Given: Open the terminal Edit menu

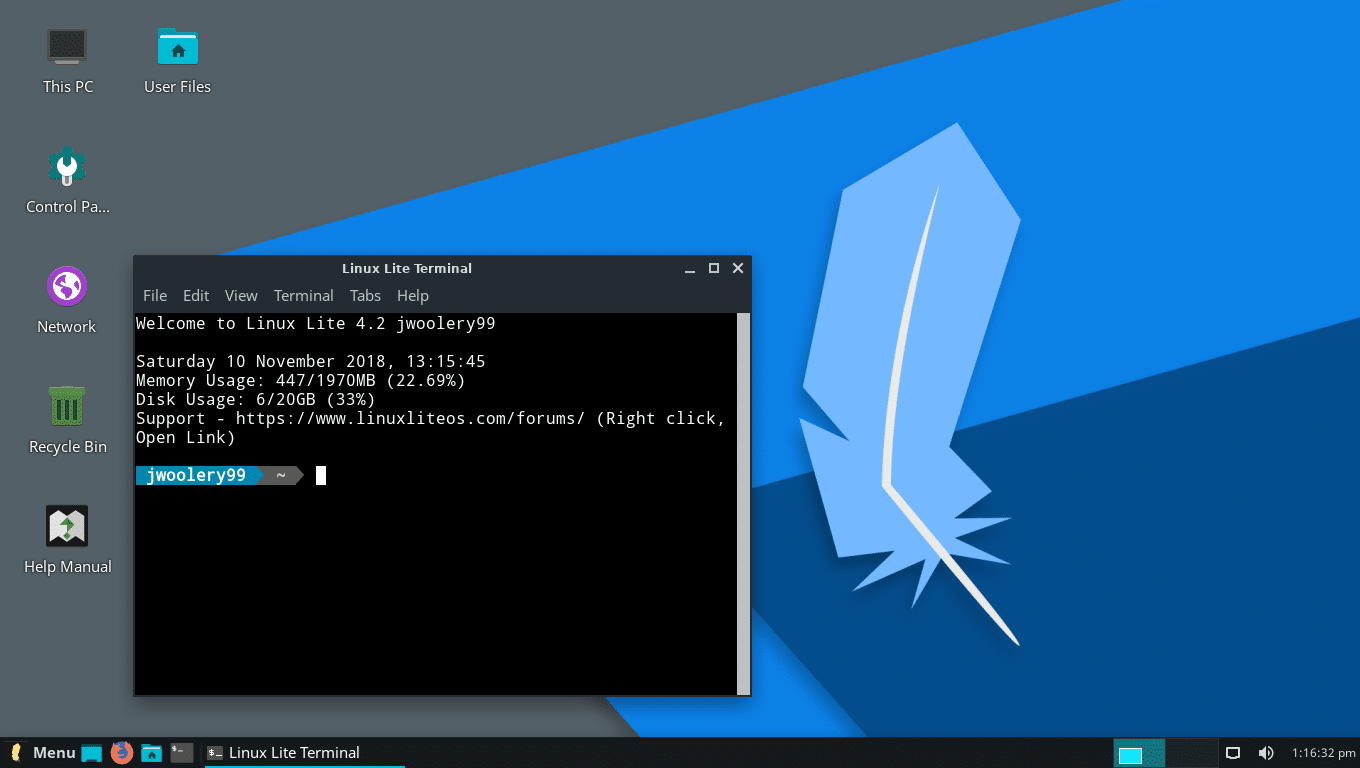Looking at the screenshot, I should [196, 296].
